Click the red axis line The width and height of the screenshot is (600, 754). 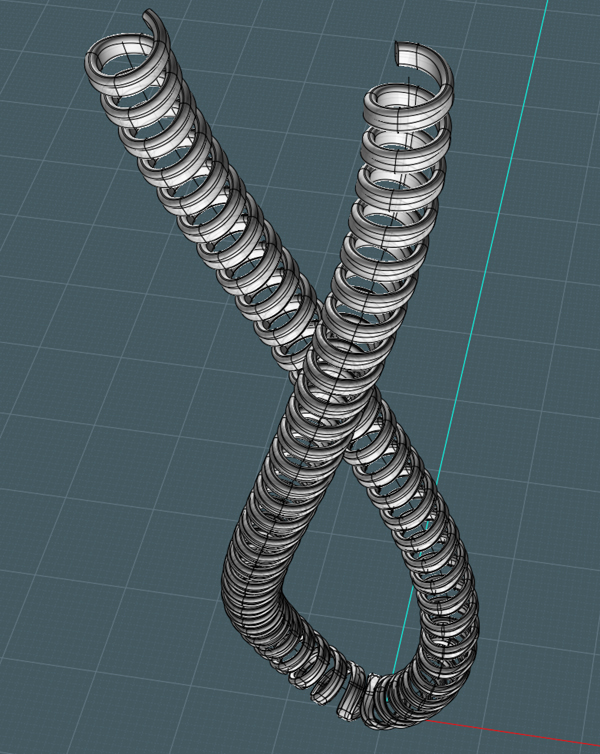512,733
